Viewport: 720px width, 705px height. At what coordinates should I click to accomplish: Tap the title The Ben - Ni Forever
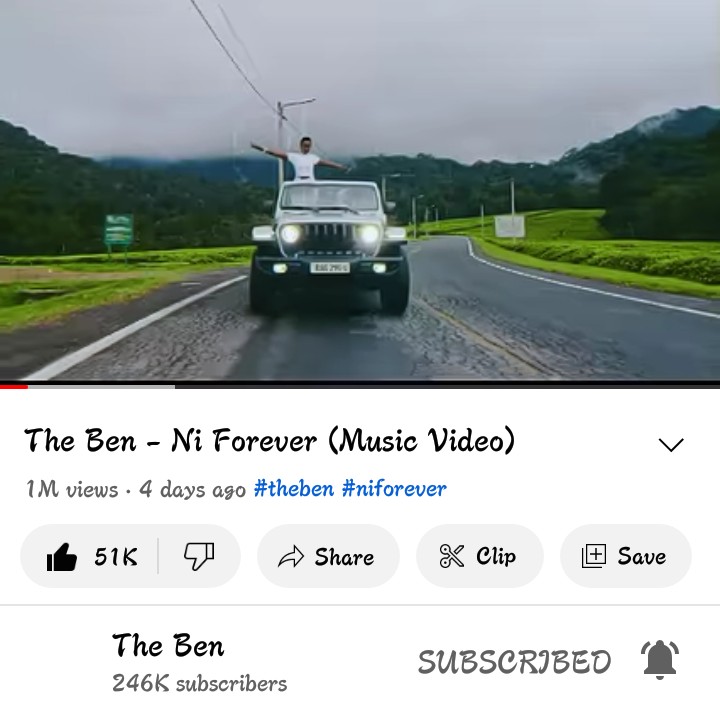click(269, 440)
